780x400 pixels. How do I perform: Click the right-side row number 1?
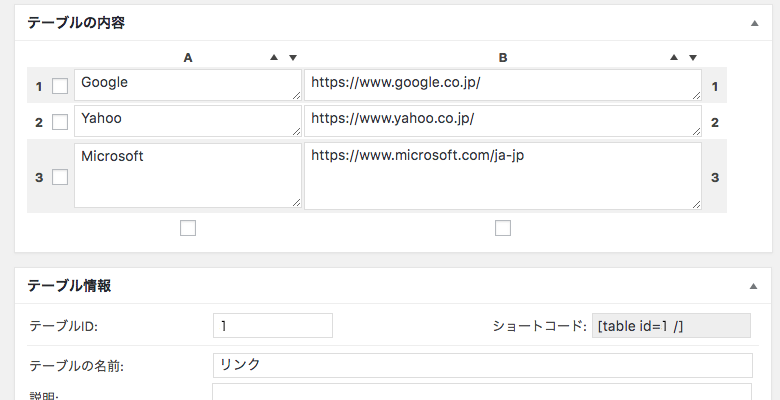tap(715, 87)
